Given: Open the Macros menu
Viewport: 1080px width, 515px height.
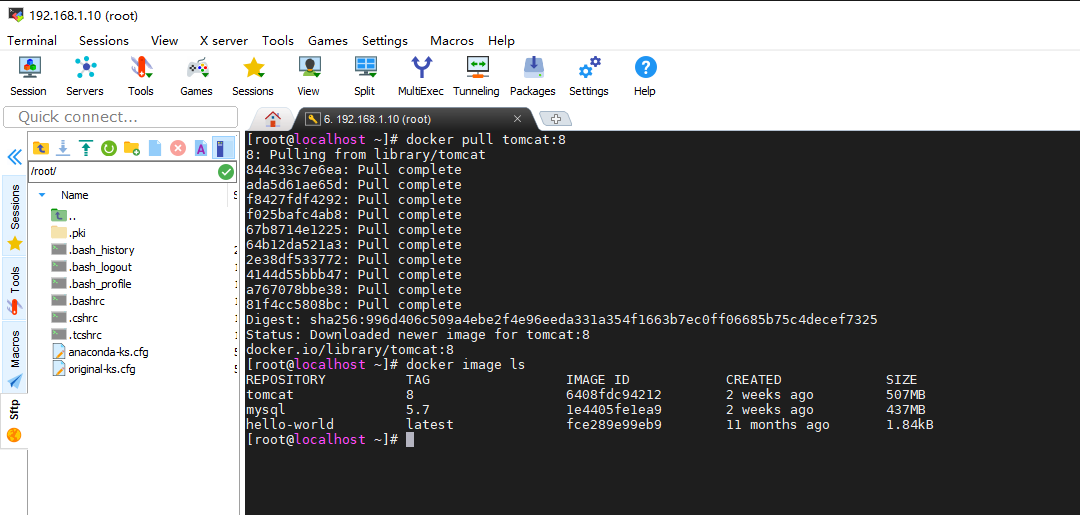Looking at the screenshot, I should coord(452,41).
